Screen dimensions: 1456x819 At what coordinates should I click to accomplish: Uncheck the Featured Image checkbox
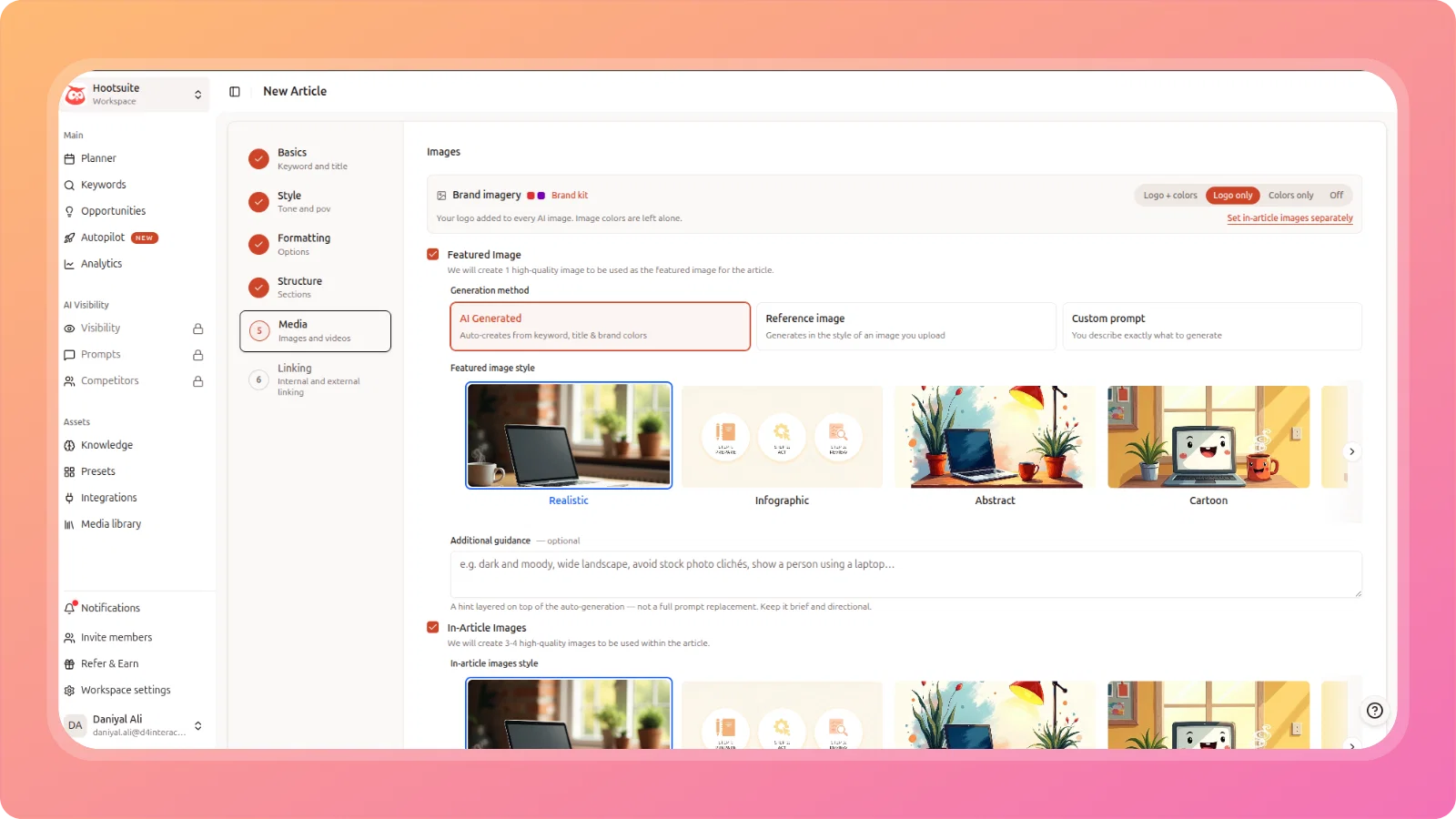pyautogui.click(x=433, y=255)
